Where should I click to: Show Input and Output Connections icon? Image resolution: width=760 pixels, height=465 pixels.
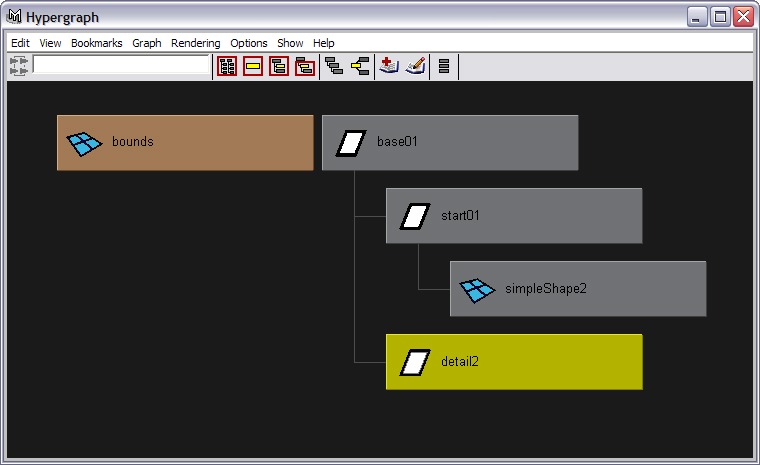point(360,65)
